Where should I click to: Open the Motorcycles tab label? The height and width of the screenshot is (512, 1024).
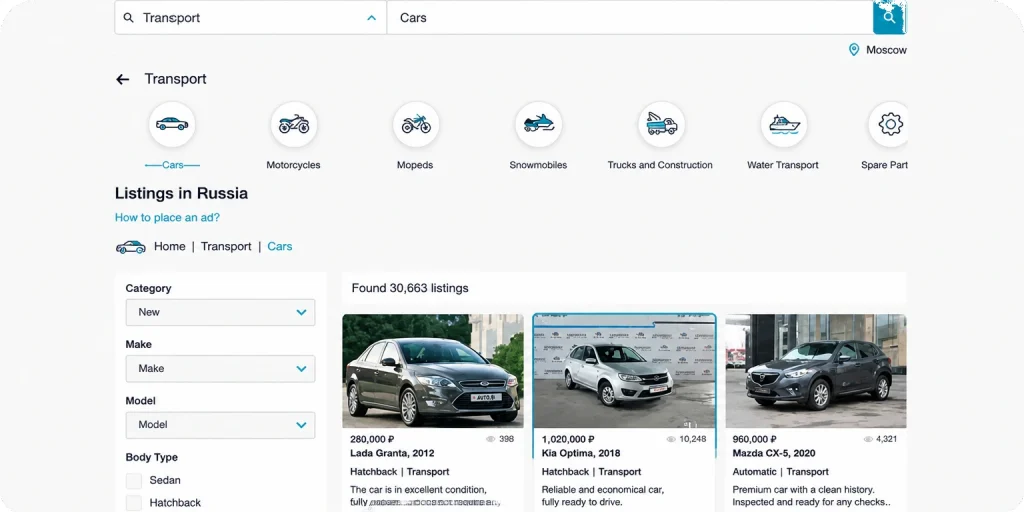pyautogui.click(x=293, y=165)
